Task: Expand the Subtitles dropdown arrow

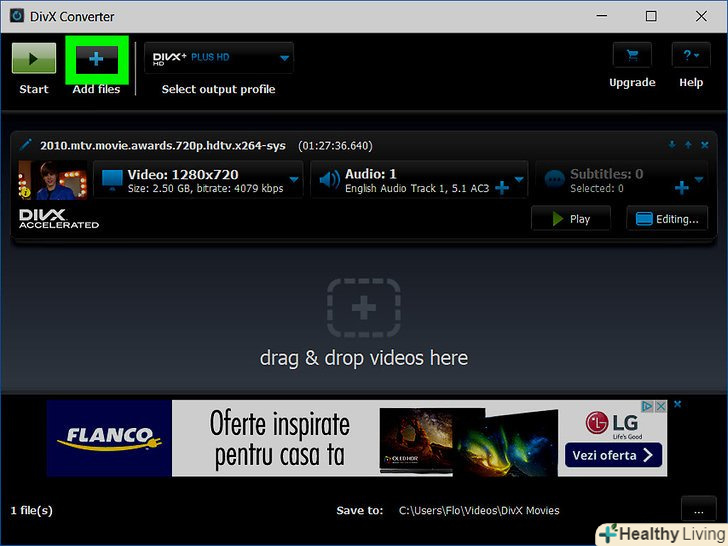Action: point(699,179)
